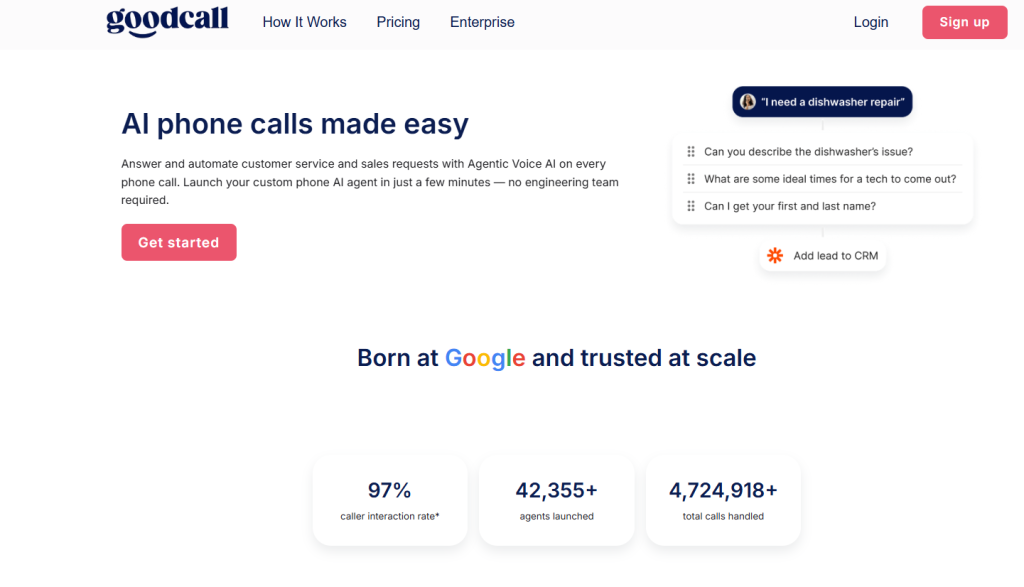This screenshot has height=587, width=1024.
Task: Click drag handle beside "ideal times for a tech"
Action: 690,179
